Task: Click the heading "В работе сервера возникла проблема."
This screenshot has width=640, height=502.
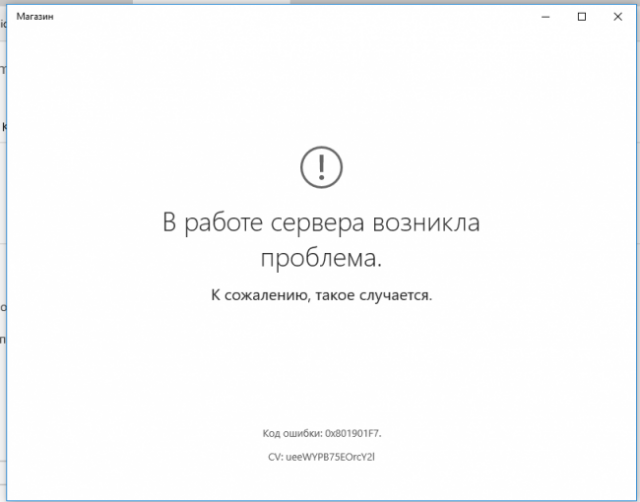Action: pyautogui.click(x=321, y=240)
